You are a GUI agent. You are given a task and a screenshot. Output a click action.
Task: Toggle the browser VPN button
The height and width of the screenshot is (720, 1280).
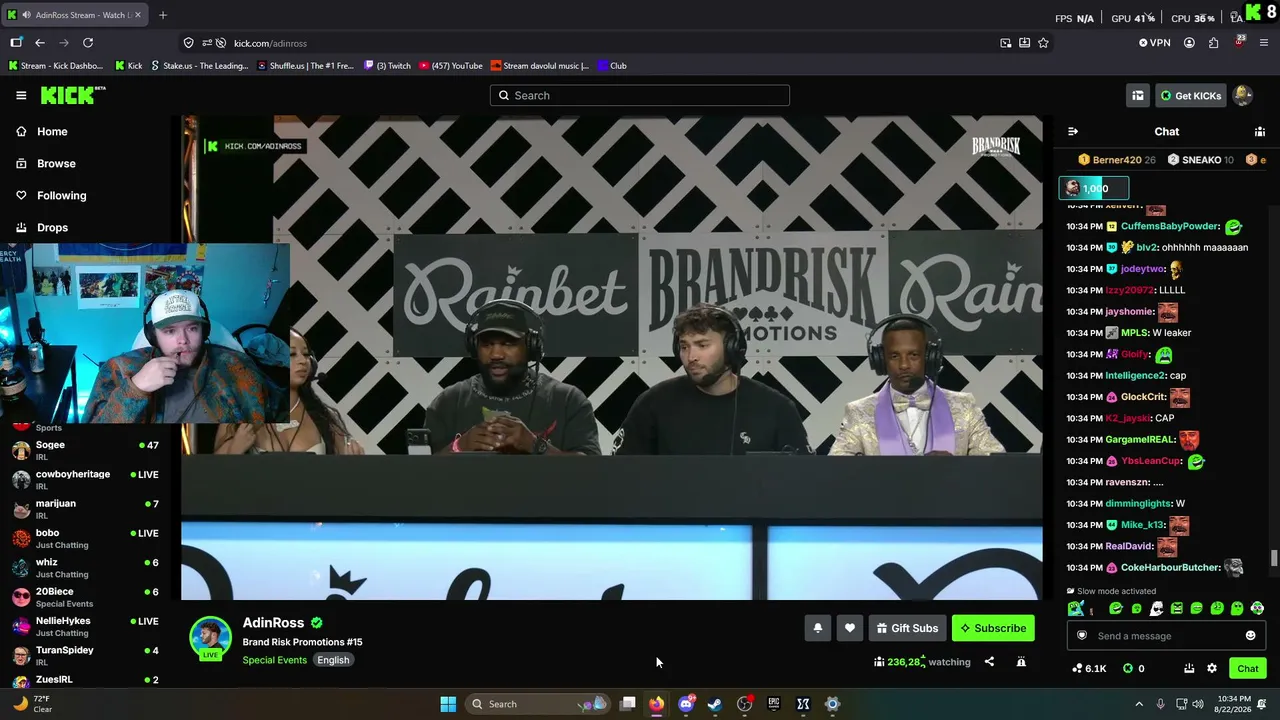point(1154,43)
